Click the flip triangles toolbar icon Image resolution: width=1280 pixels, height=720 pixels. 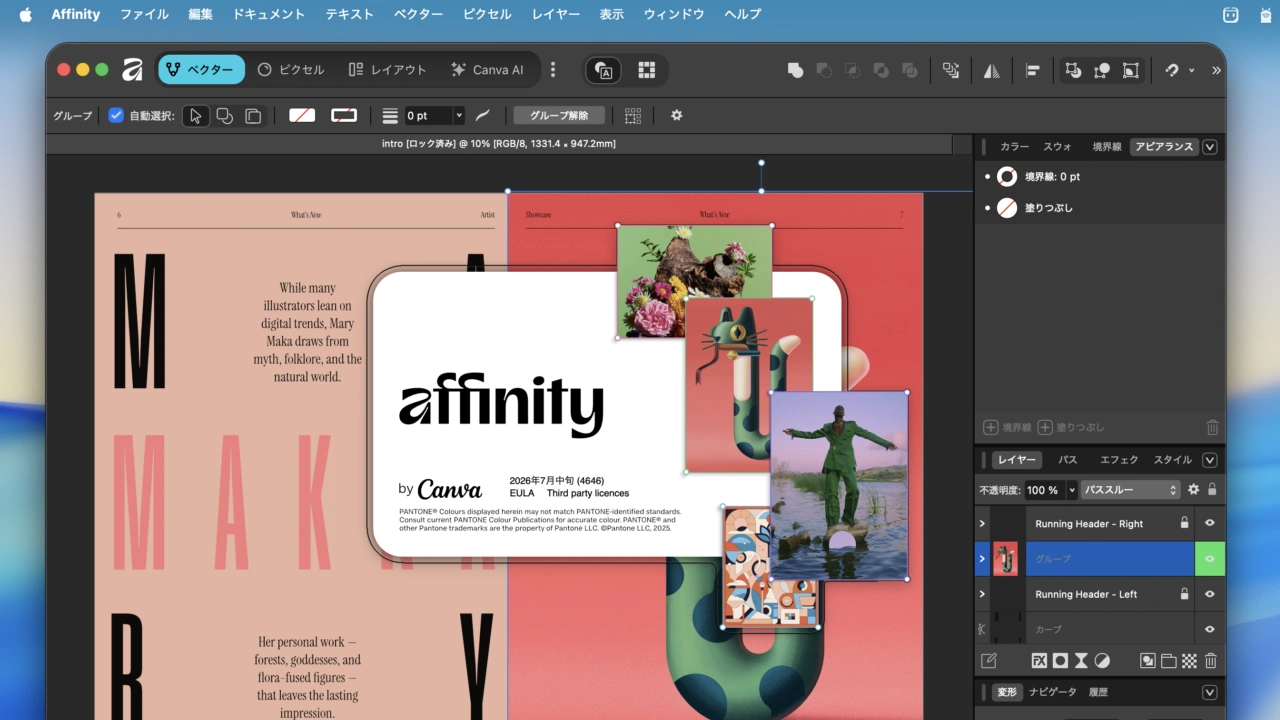point(992,70)
